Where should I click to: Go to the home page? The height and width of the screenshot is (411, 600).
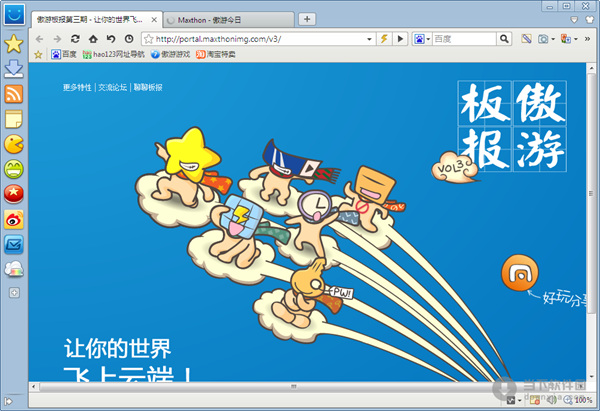pyautogui.click(x=93, y=39)
